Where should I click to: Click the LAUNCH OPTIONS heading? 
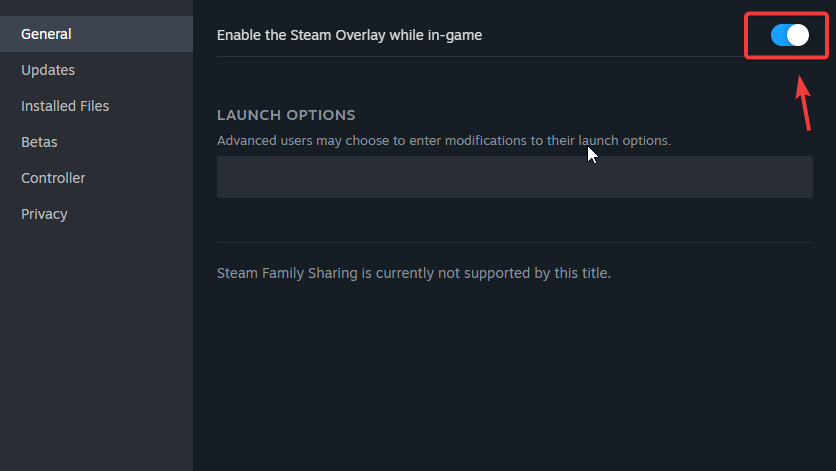286,115
